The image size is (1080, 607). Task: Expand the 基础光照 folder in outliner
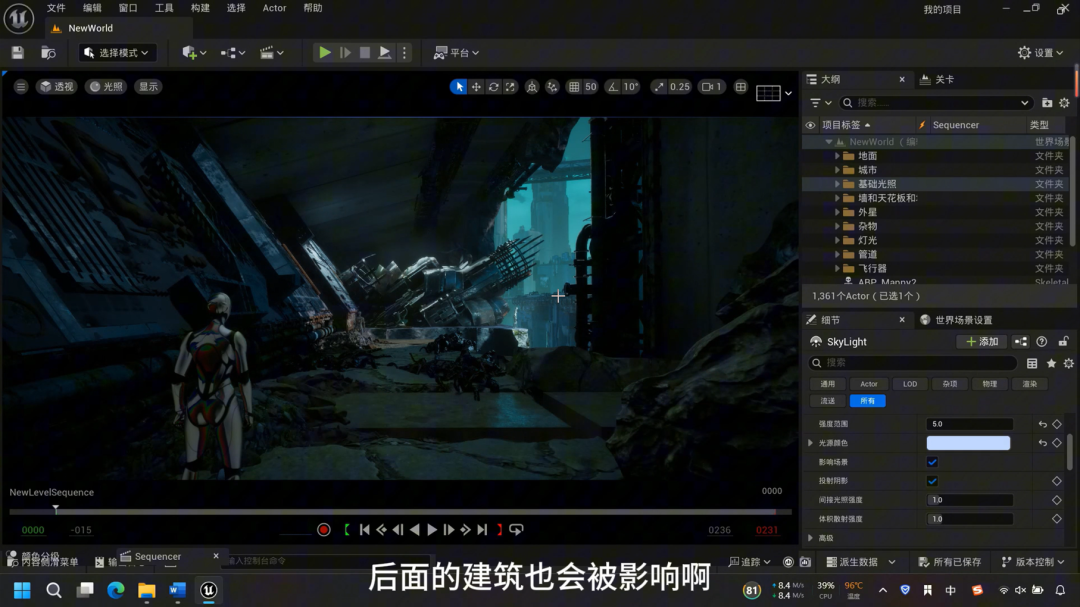(838, 184)
